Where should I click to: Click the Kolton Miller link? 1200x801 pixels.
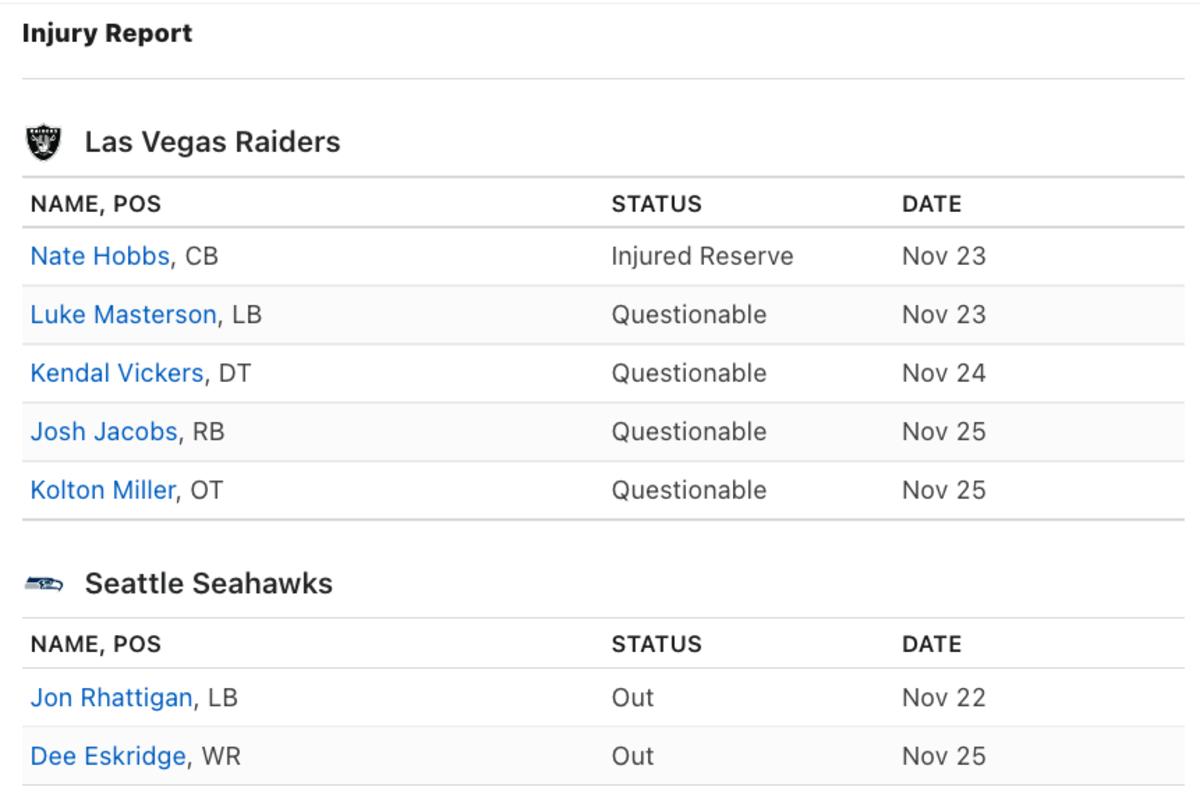point(103,490)
